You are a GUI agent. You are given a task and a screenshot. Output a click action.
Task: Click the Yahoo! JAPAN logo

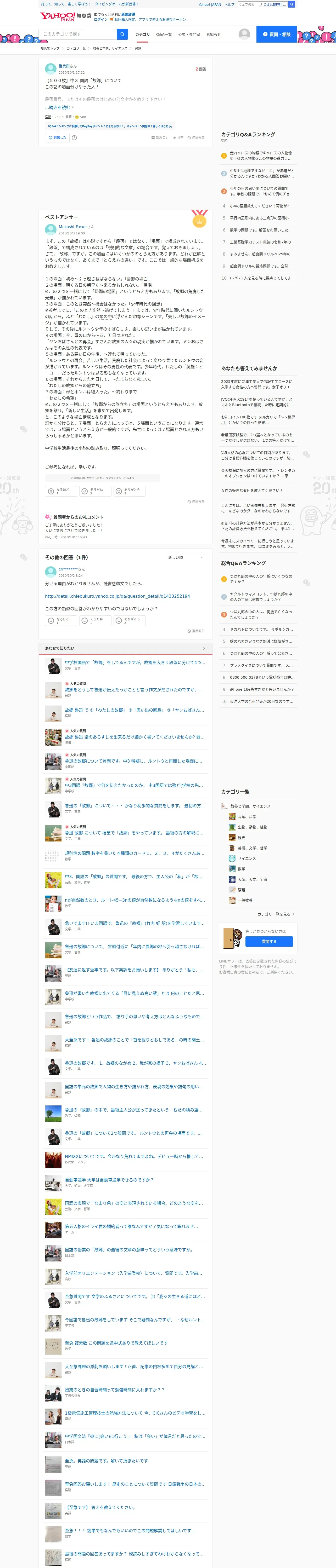[x=57, y=16]
